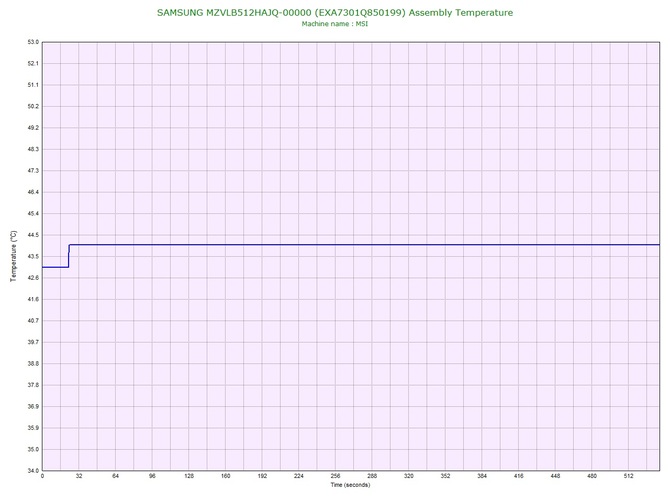Viewport: 670px width, 502px height.
Task: Click the 256 tick label on the time axis
Action: click(x=335, y=476)
